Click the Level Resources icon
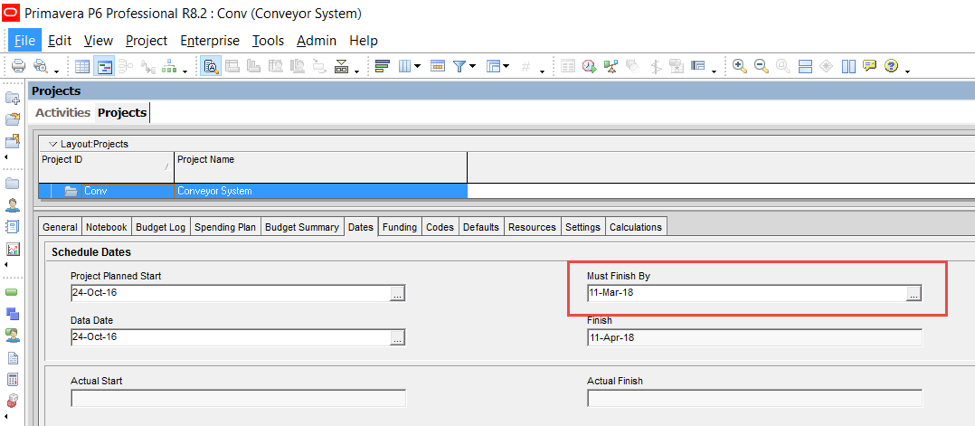Screen dimensions: 975x426 click(x=611, y=67)
